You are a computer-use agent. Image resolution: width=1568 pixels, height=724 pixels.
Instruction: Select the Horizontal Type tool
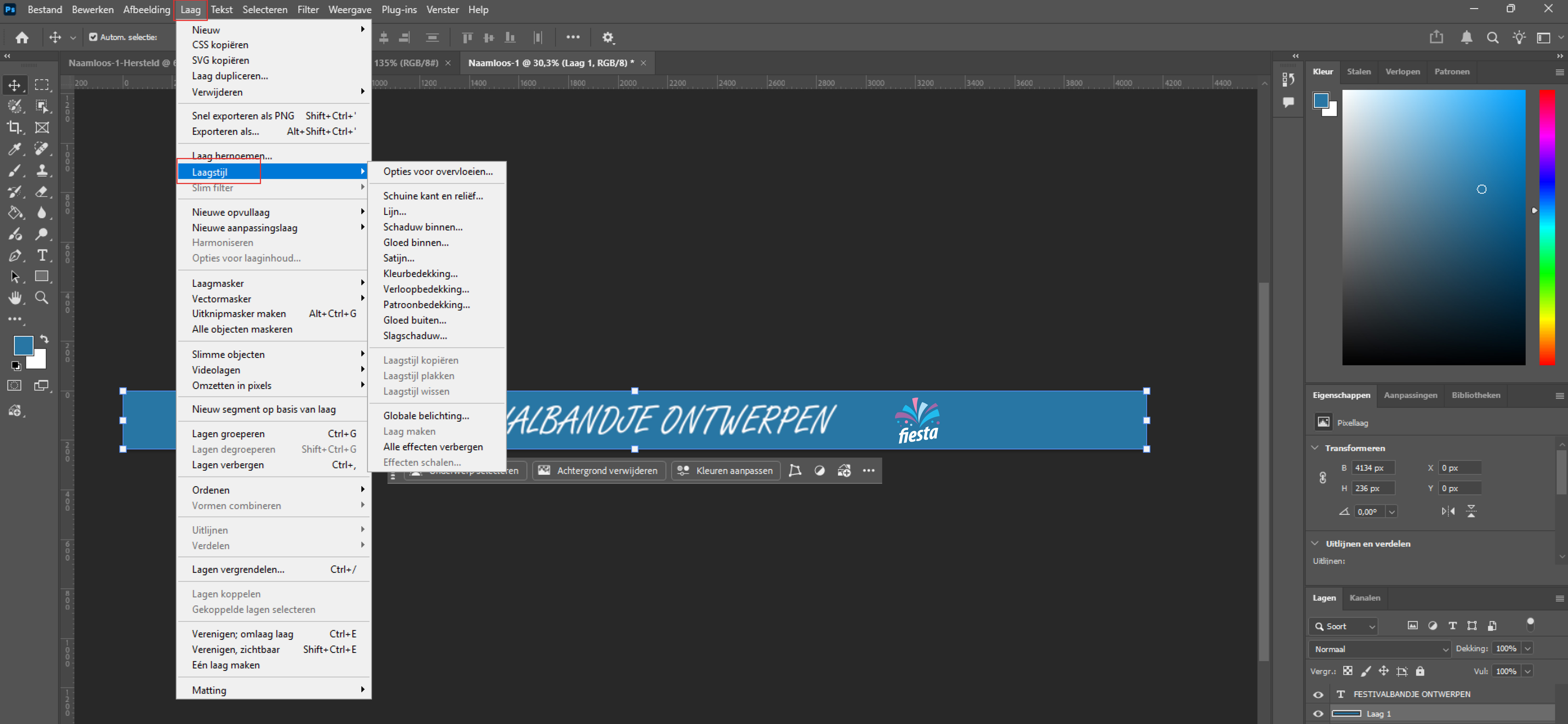click(x=41, y=255)
